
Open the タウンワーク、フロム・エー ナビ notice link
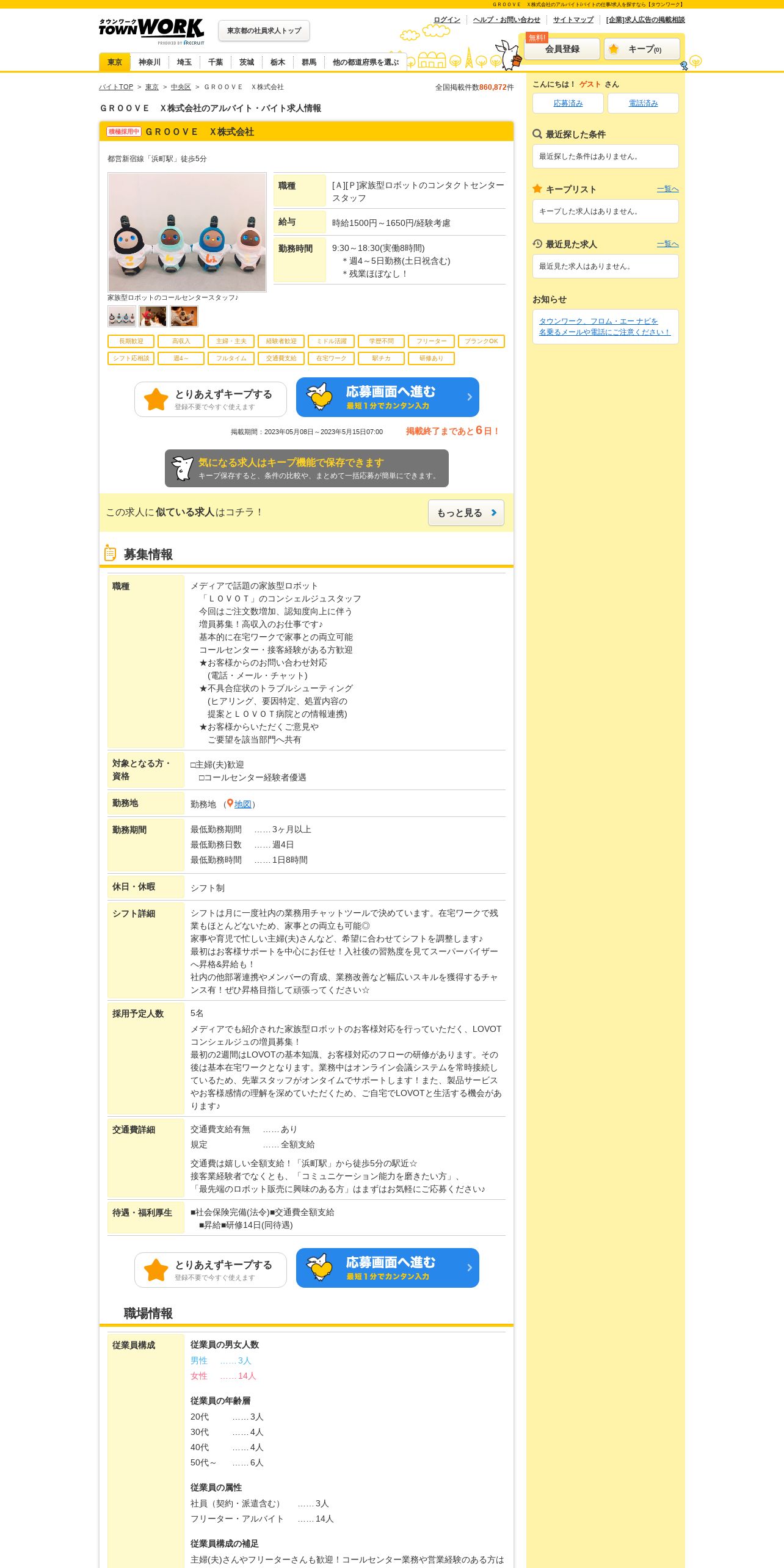point(604,327)
